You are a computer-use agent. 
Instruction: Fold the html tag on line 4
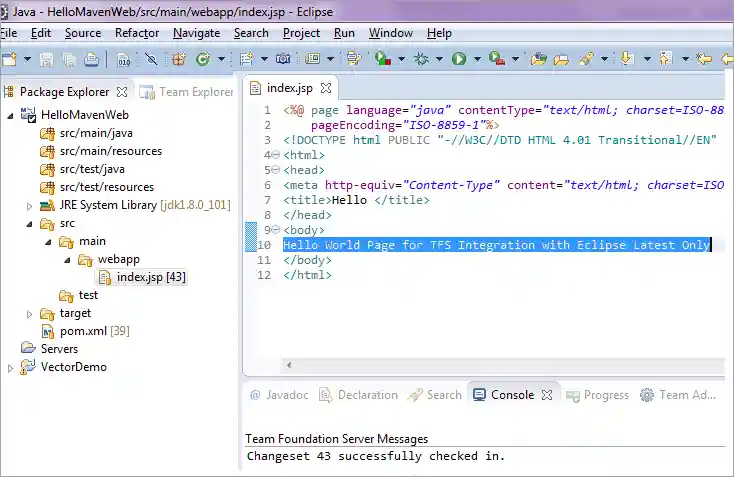click(276, 154)
